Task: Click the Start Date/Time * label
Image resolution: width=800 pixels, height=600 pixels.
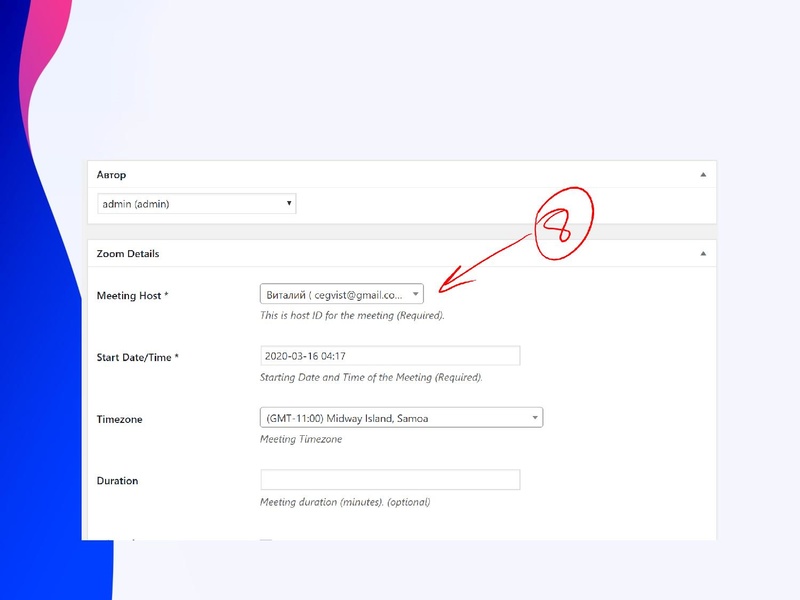Action: [137, 357]
